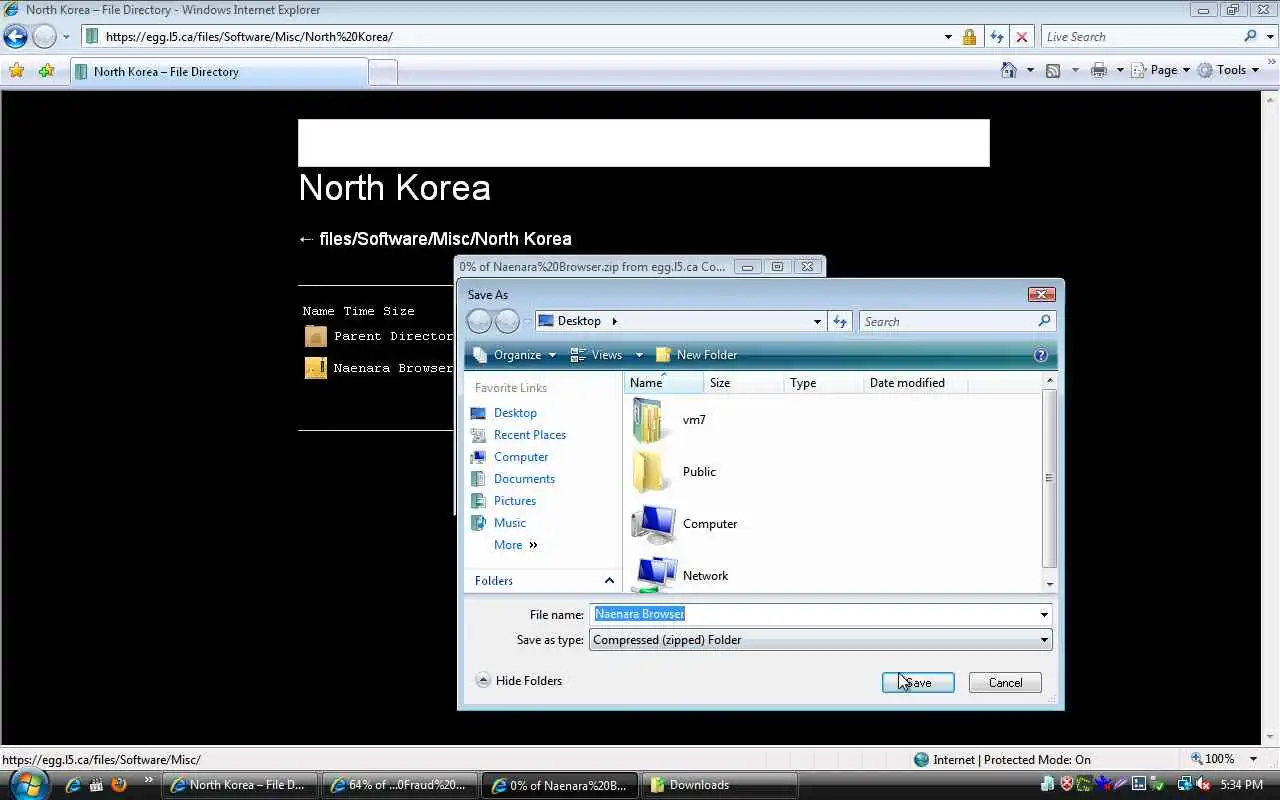
Task: Click the Save button
Action: click(x=918, y=683)
